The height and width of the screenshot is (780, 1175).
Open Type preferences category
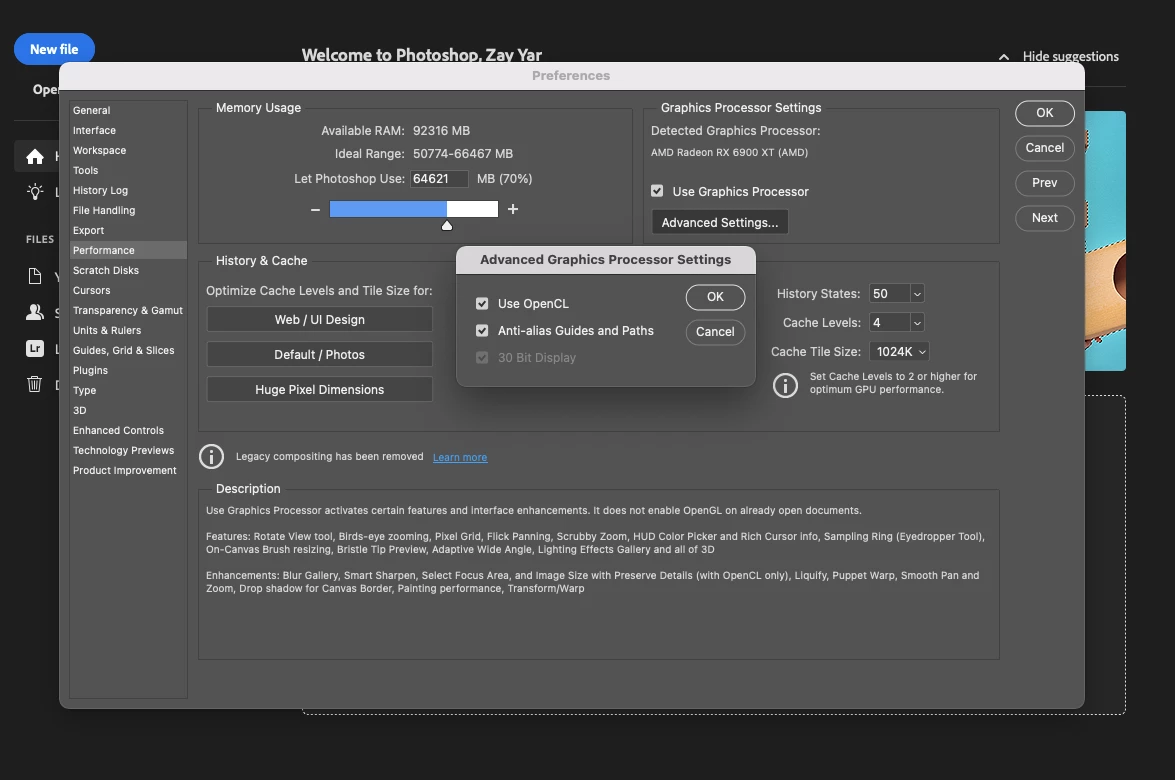coord(128,390)
